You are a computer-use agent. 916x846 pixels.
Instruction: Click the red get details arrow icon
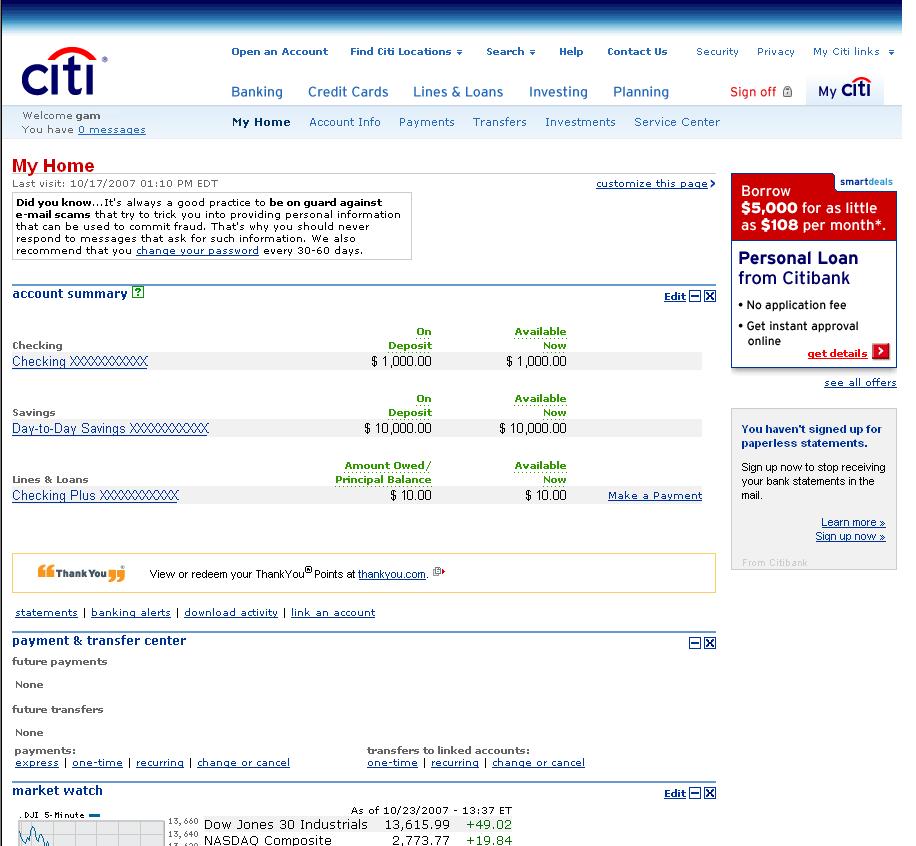880,352
